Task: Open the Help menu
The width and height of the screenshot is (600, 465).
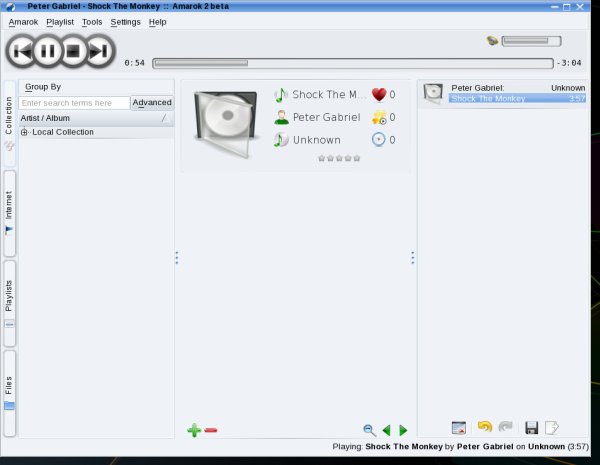Action: 157,22
